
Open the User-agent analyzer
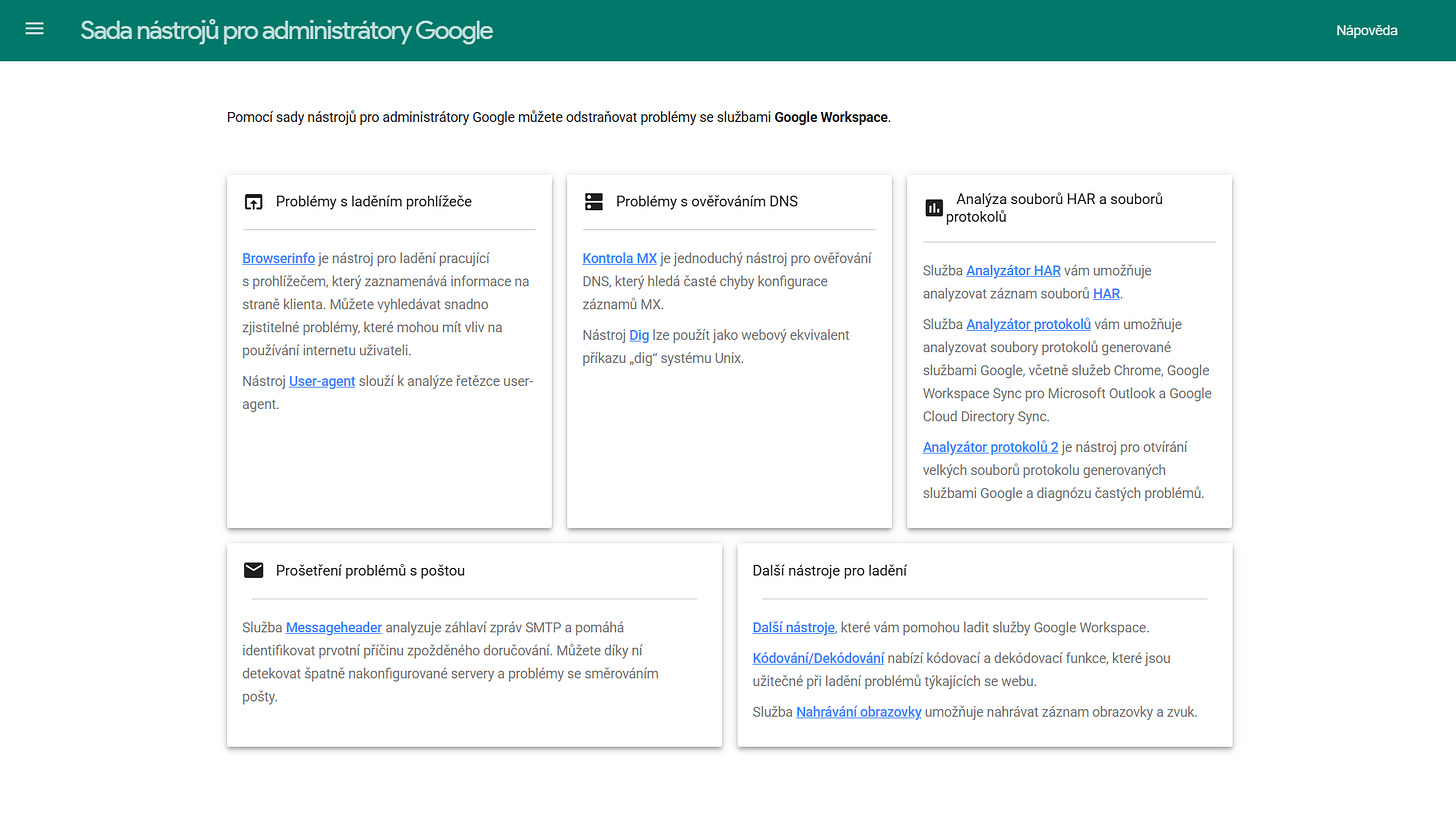tap(322, 381)
